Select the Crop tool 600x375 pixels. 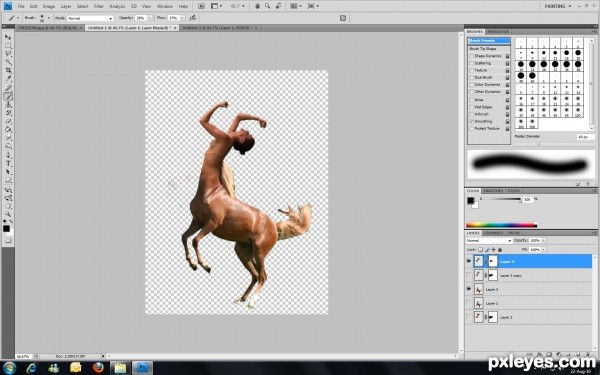8,71
